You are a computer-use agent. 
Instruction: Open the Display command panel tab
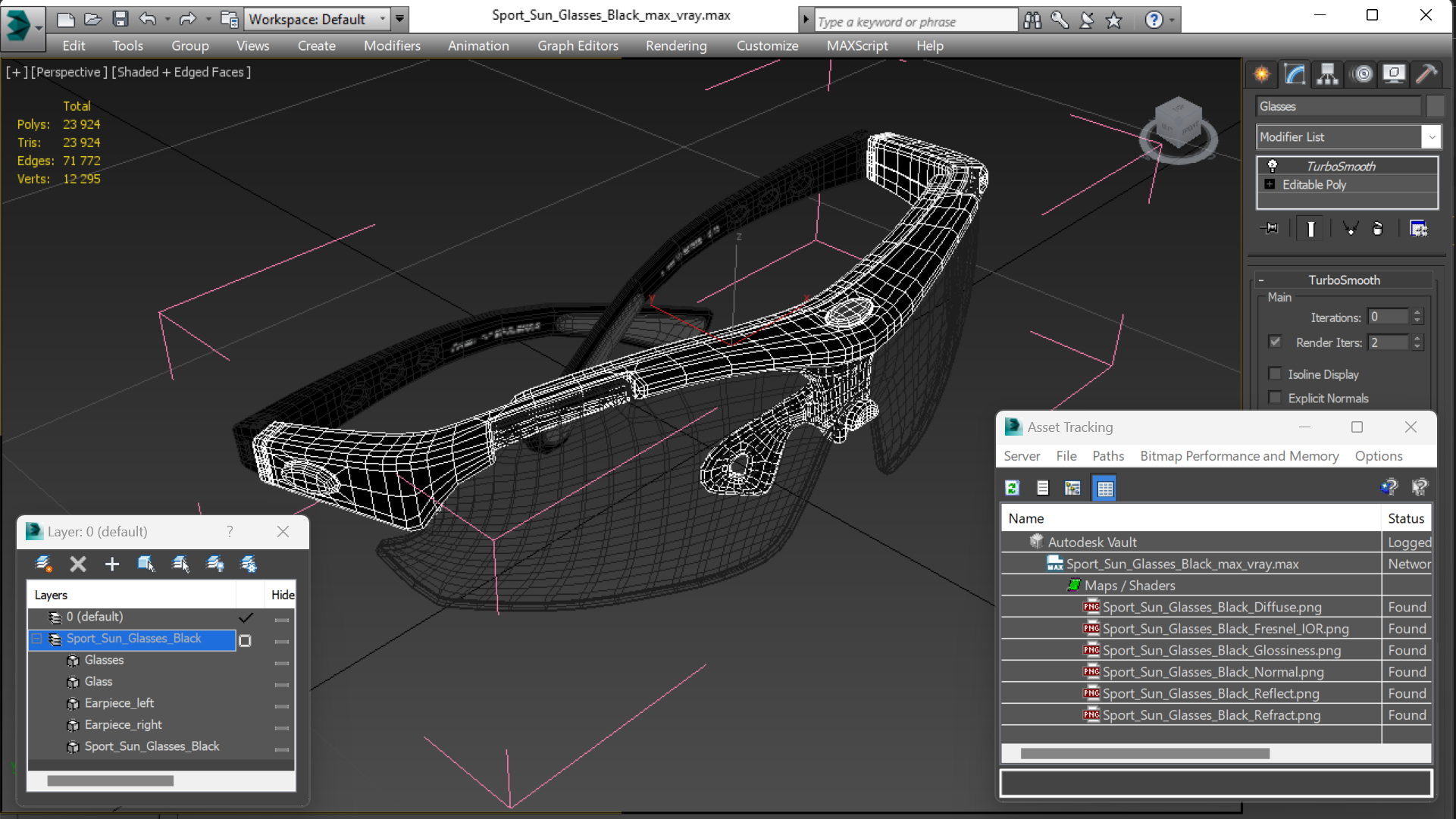pyautogui.click(x=1394, y=74)
